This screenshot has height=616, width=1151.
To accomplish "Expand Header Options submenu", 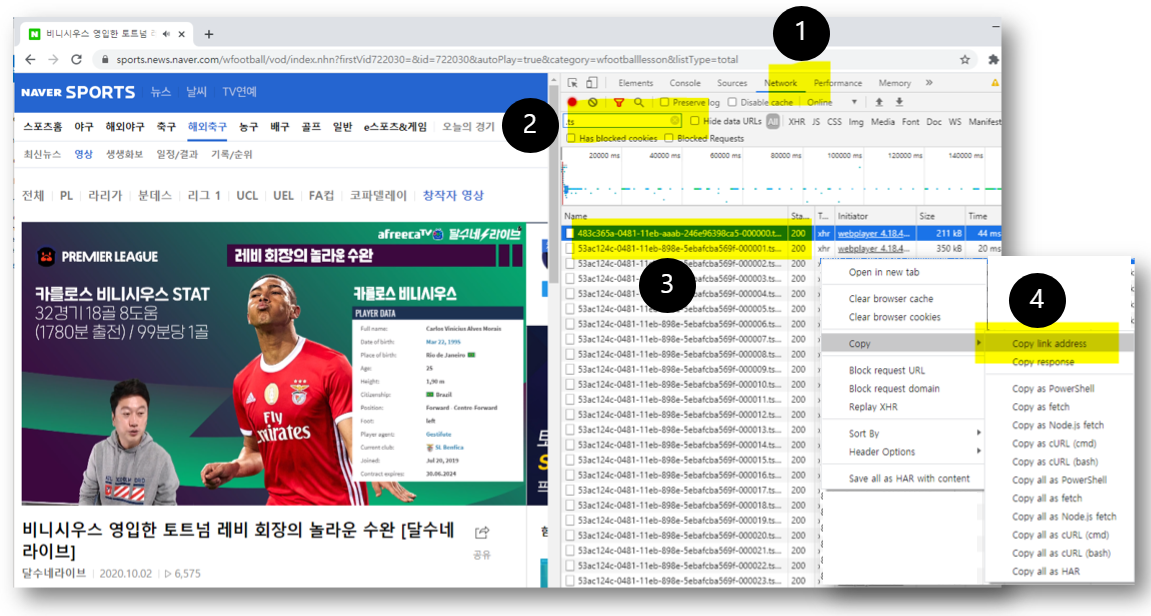I will coord(904,452).
